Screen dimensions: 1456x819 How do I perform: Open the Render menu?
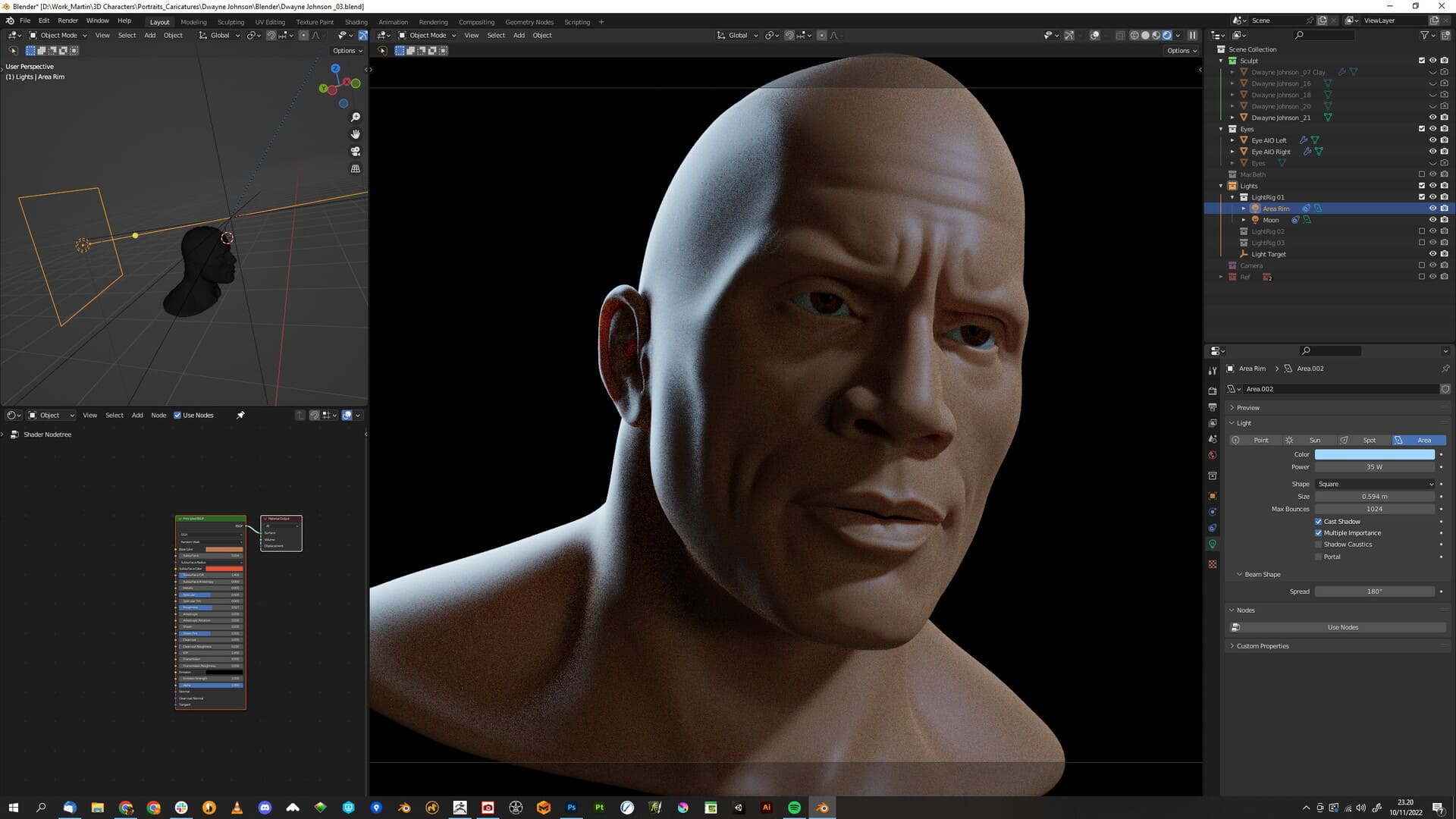point(68,20)
